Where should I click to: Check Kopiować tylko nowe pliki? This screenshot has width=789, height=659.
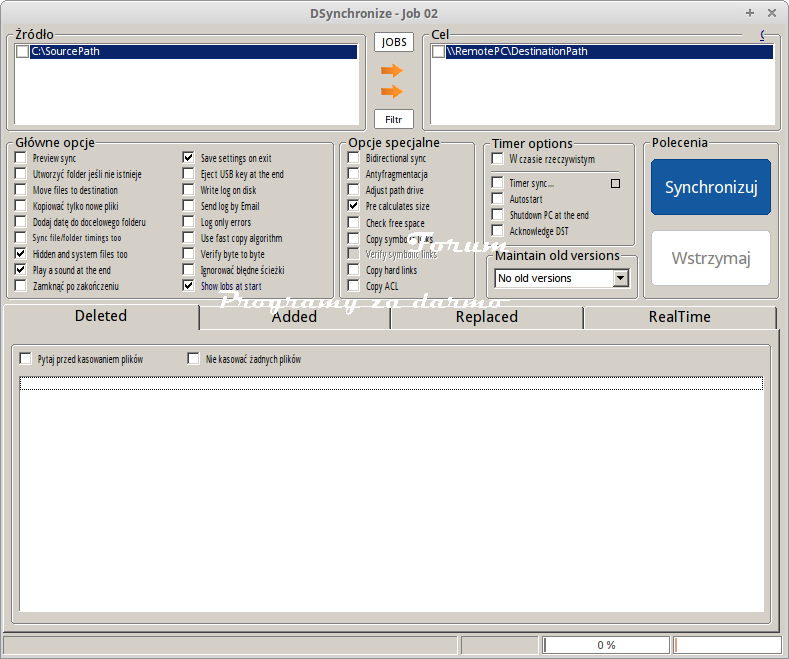click(21, 206)
